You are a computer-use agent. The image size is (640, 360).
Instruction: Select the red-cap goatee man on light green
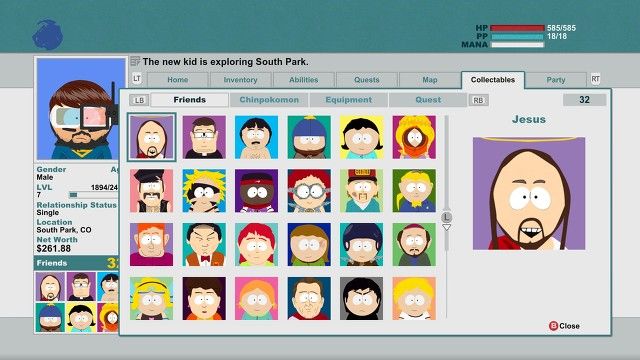(362, 191)
